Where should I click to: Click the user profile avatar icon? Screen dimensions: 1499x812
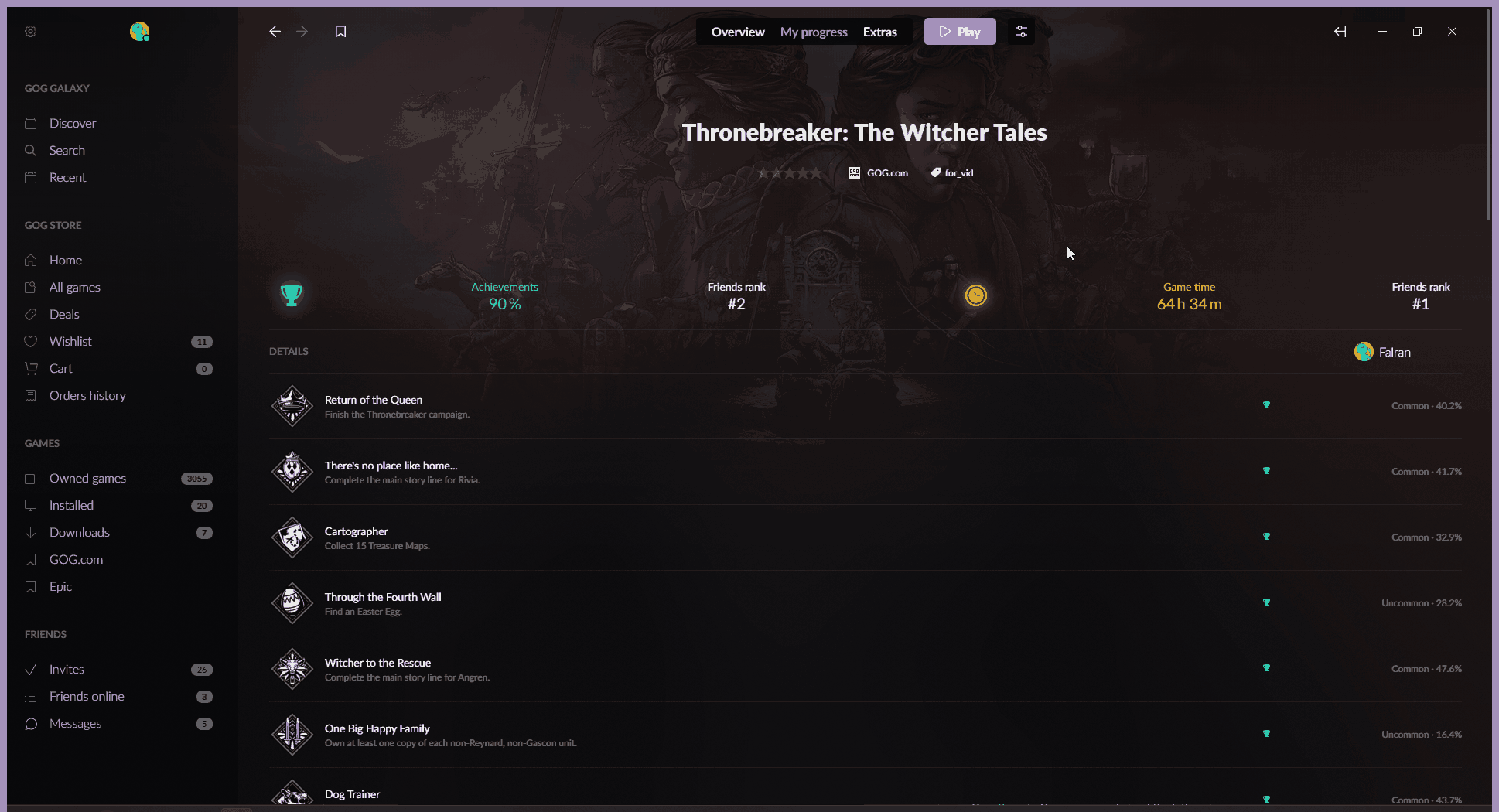(x=139, y=32)
